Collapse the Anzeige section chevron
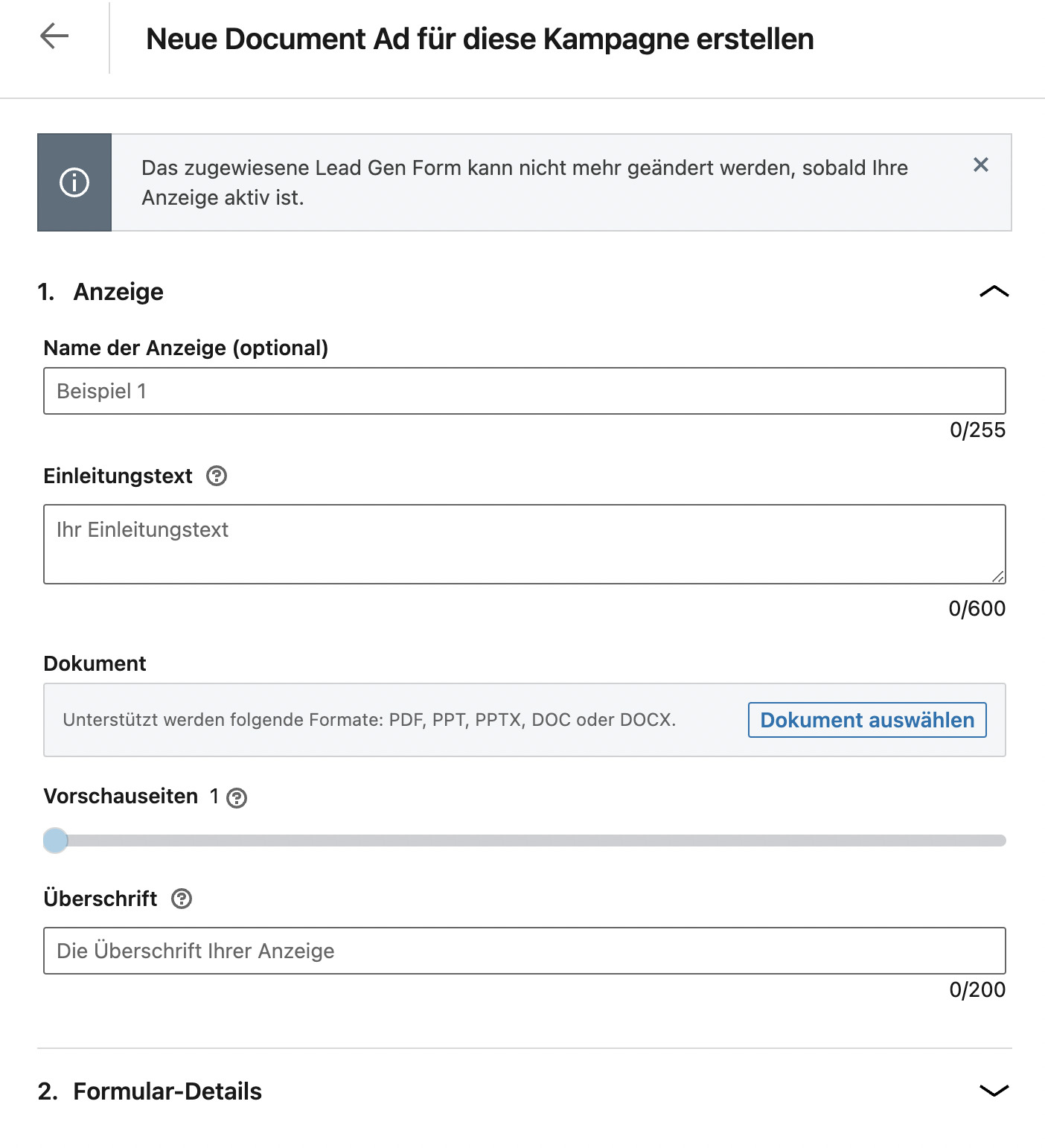Viewport: 1045px width, 1148px height. (x=994, y=291)
